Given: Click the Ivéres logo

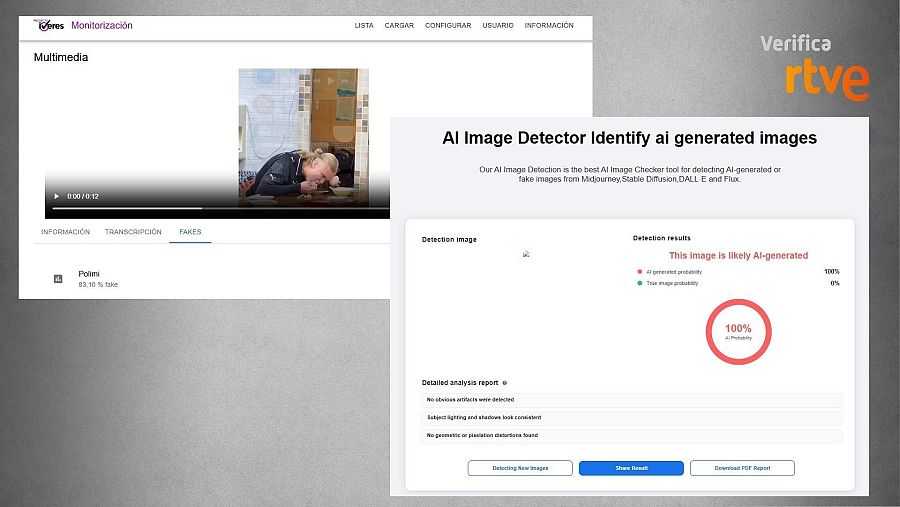Looking at the screenshot, I should tap(49, 25).
